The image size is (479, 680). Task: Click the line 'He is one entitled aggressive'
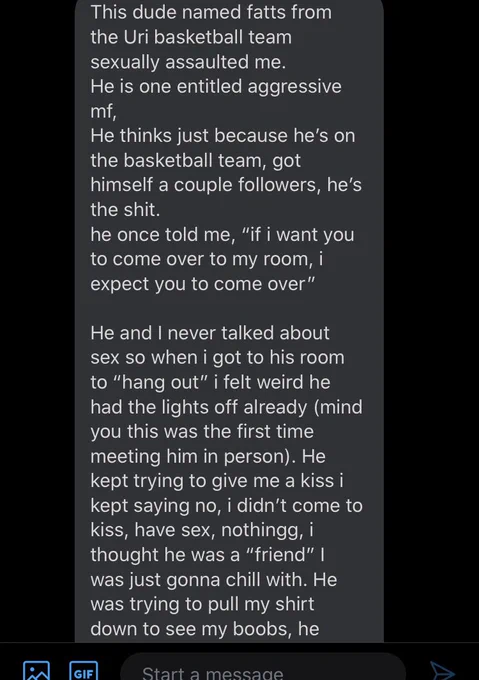(216, 87)
